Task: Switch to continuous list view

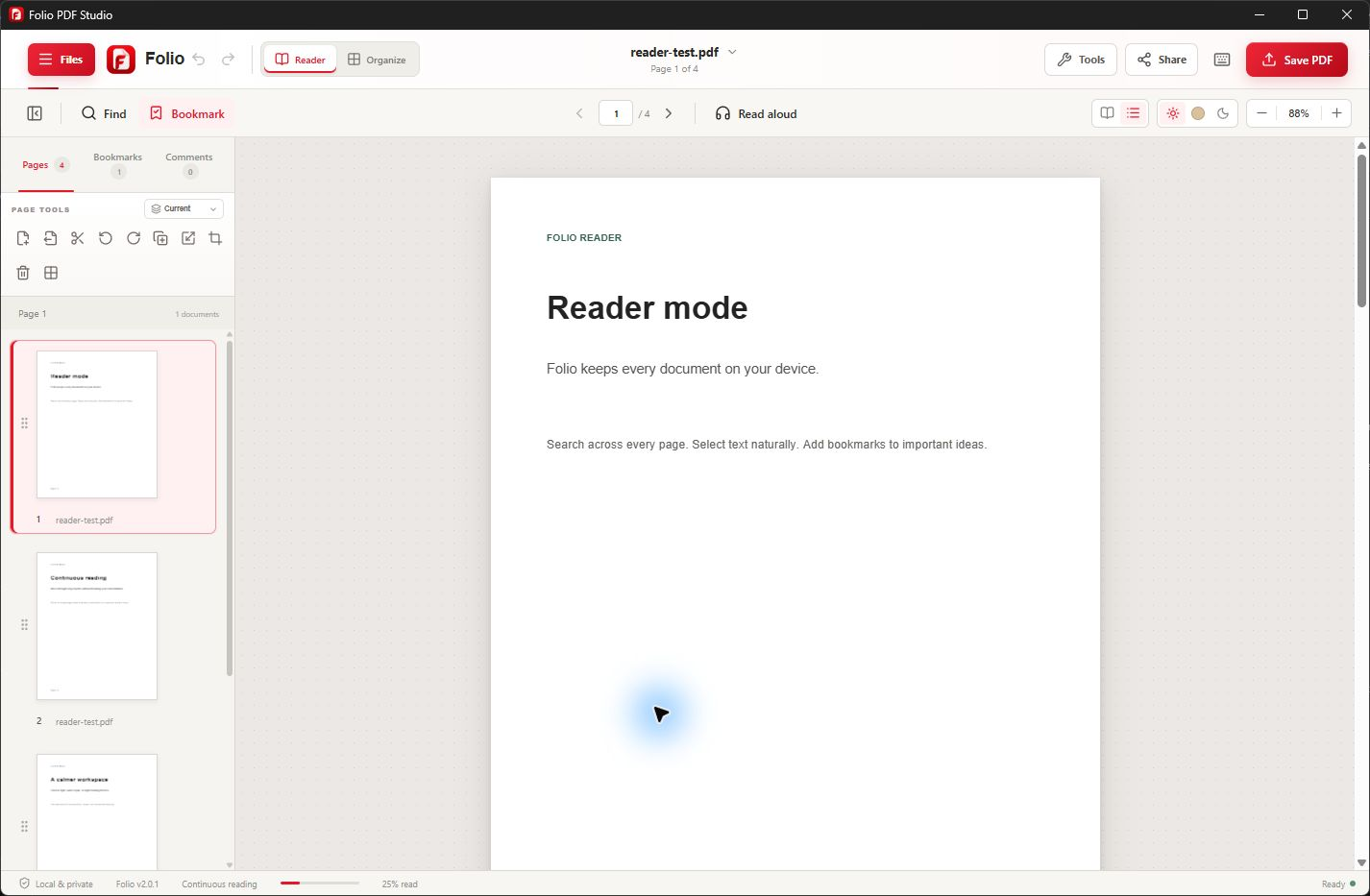Action: 1134,113
